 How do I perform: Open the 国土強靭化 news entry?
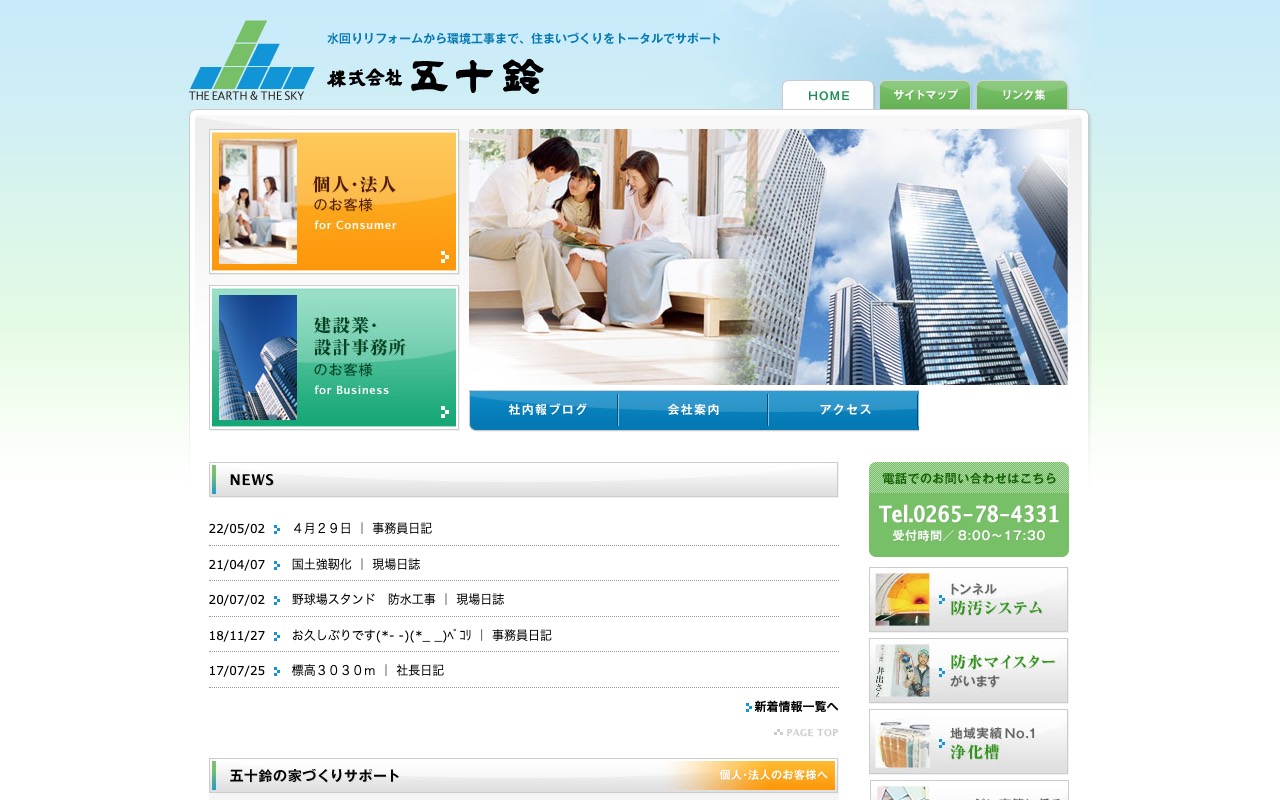(x=322, y=564)
